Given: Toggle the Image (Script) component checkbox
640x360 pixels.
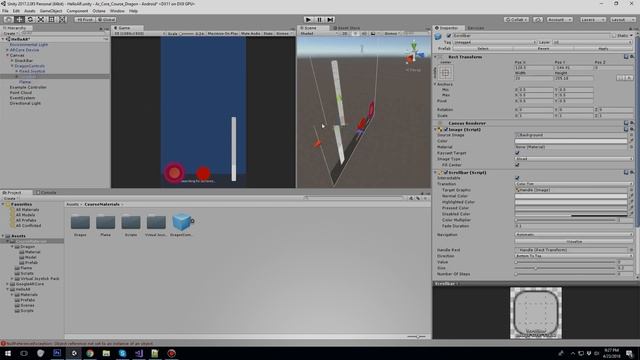Looking at the screenshot, I should click(x=446, y=129).
